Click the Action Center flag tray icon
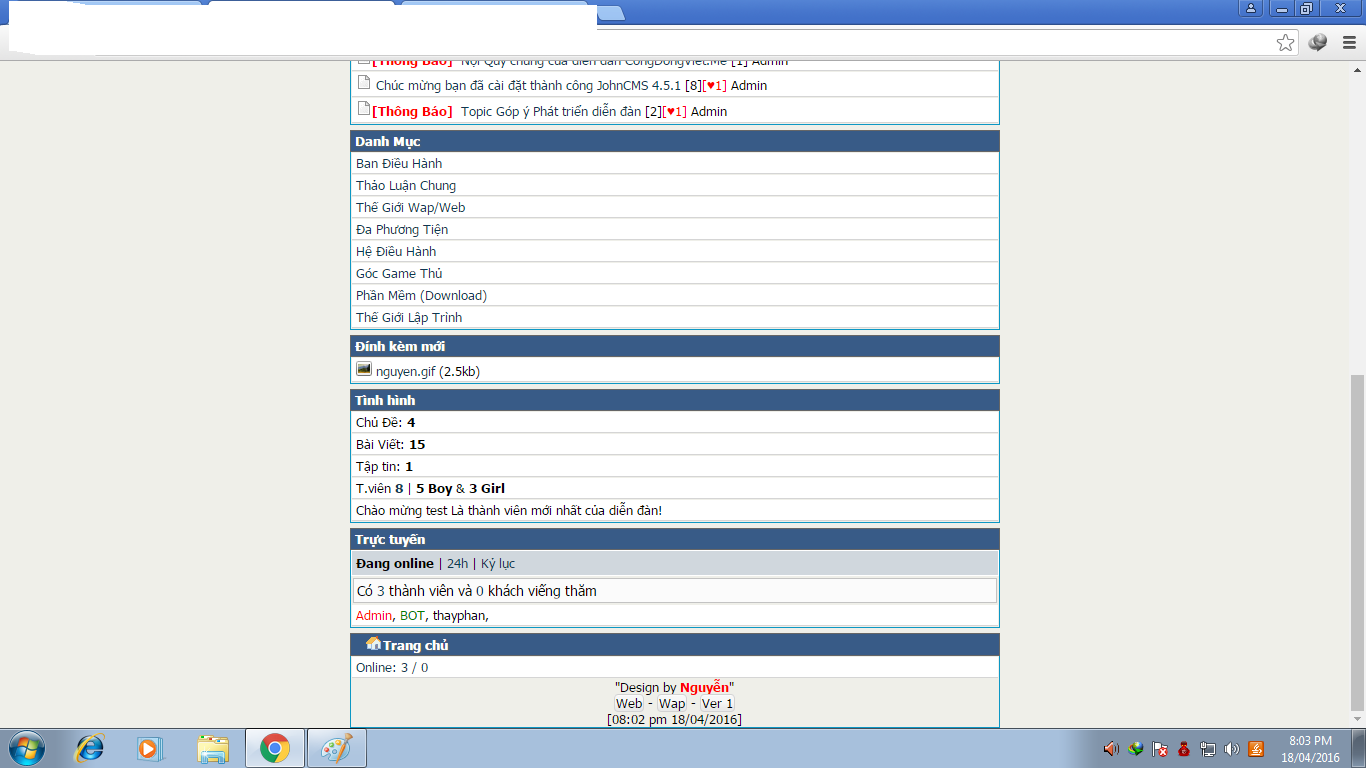Viewport: 1366px width, 768px height. click(x=1160, y=749)
